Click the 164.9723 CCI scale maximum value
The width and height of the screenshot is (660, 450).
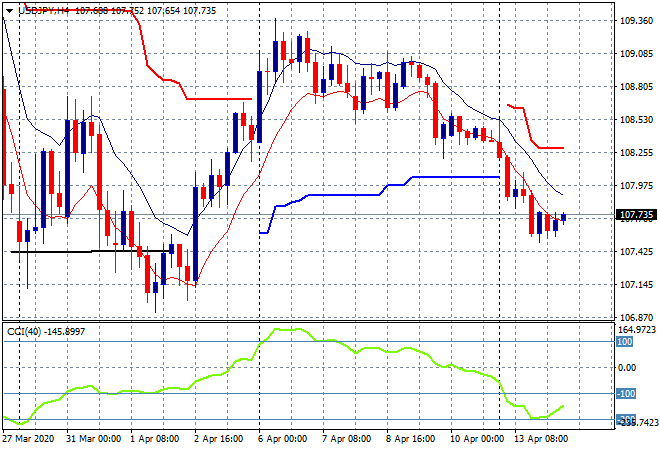[636, 330]
